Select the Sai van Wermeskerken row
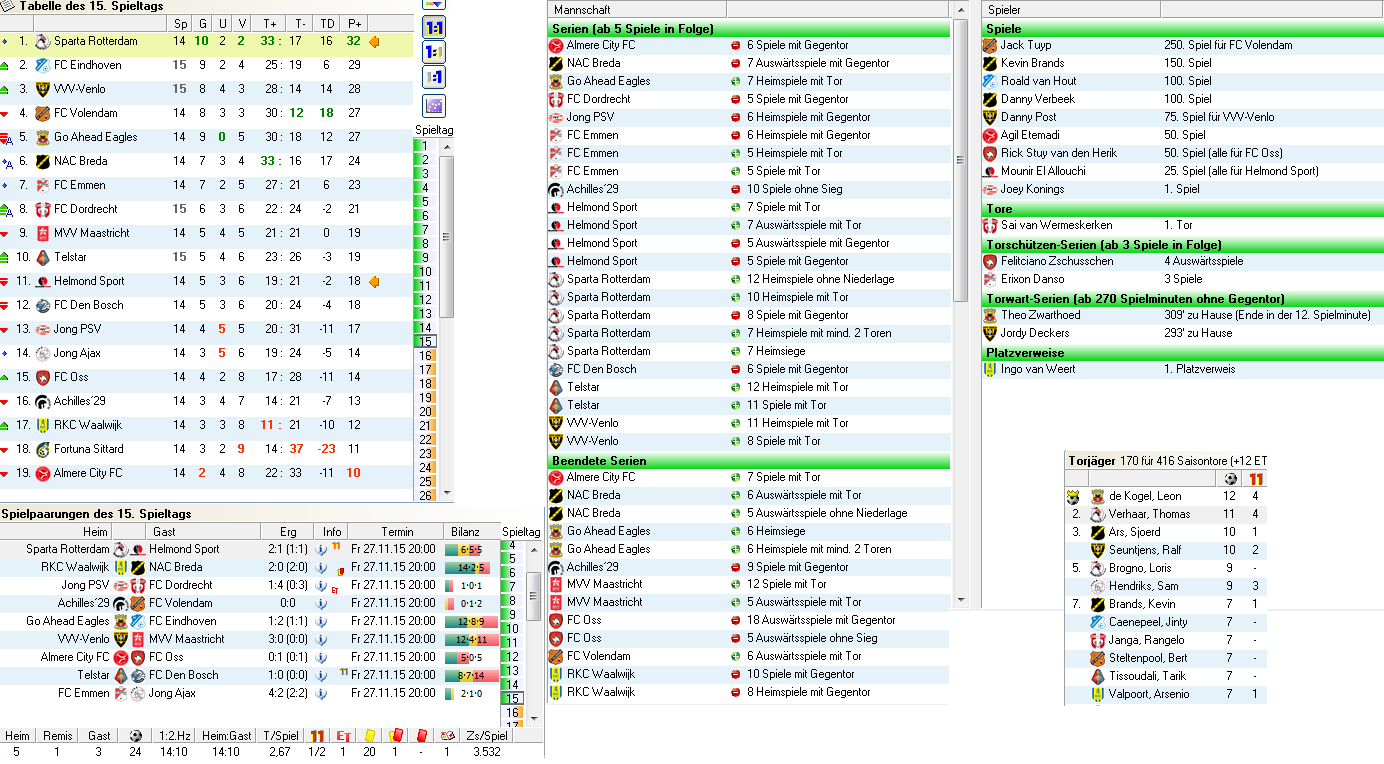 click(1183, 225)
